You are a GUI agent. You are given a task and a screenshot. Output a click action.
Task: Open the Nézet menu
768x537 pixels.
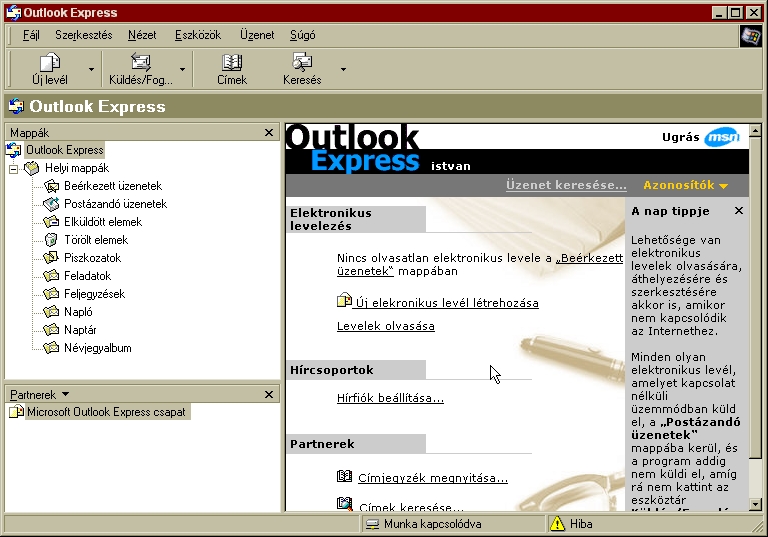tap(142, 35)
